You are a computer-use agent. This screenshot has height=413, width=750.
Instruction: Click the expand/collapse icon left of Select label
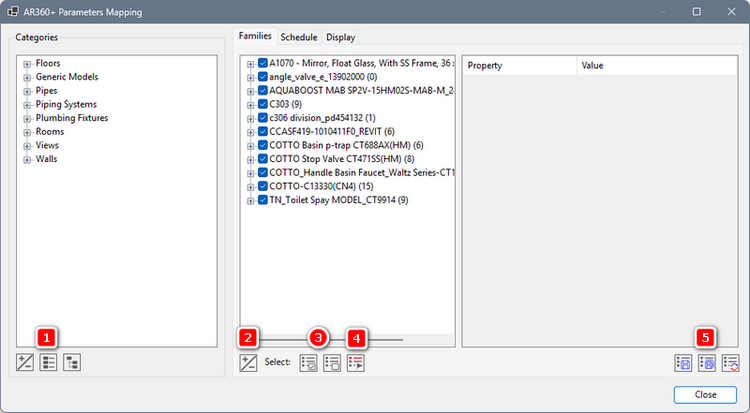coord(248,364)
